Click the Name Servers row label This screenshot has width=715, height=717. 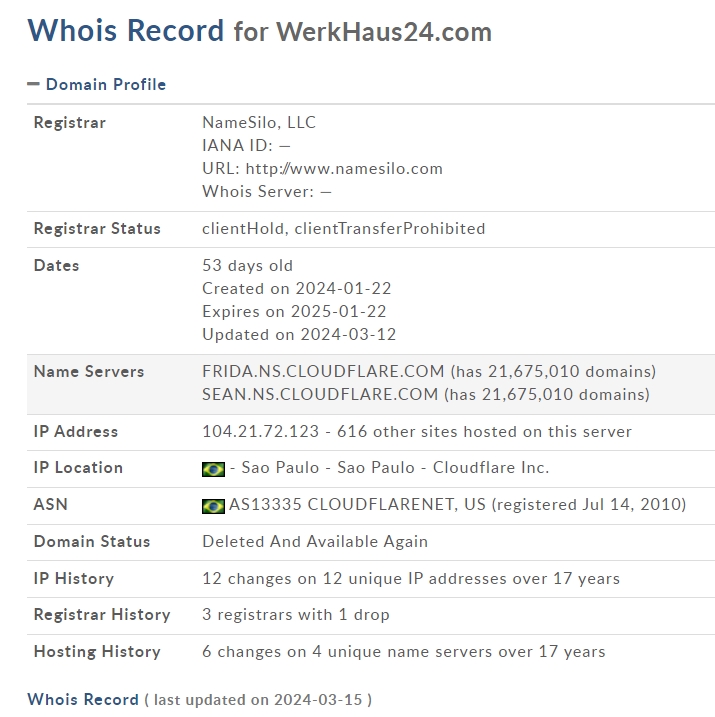[89, 371]
